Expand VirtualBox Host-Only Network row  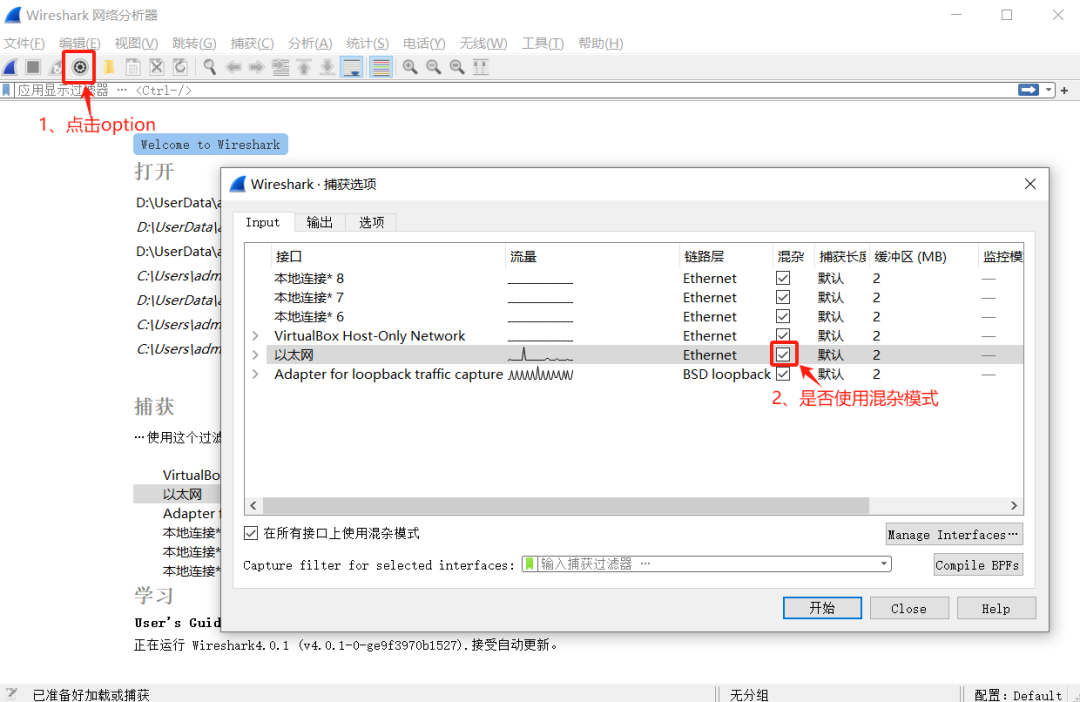pyautogui.click(x=256, y=335)
